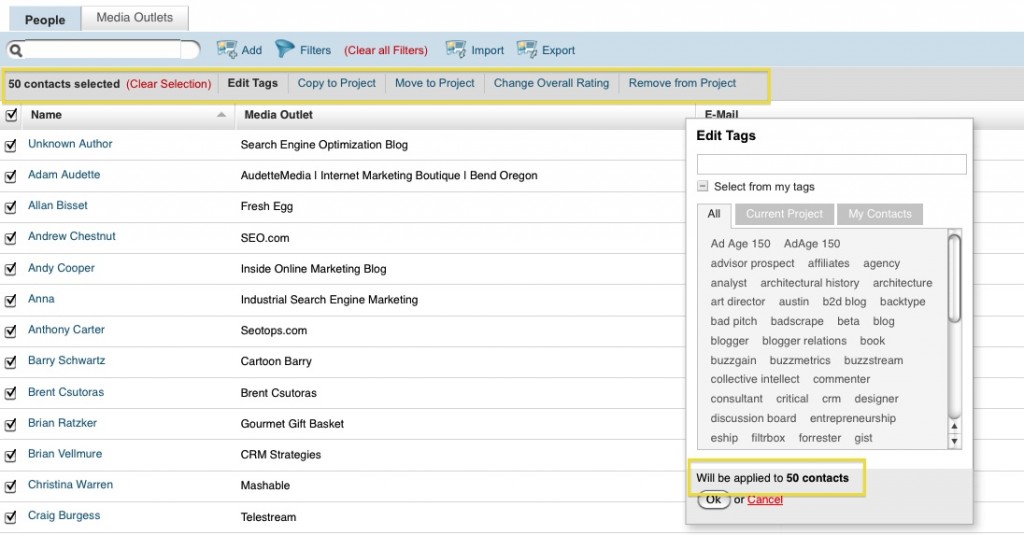
Task: Collapse the 'Select from my tags' section
Action: coord(703,186)
